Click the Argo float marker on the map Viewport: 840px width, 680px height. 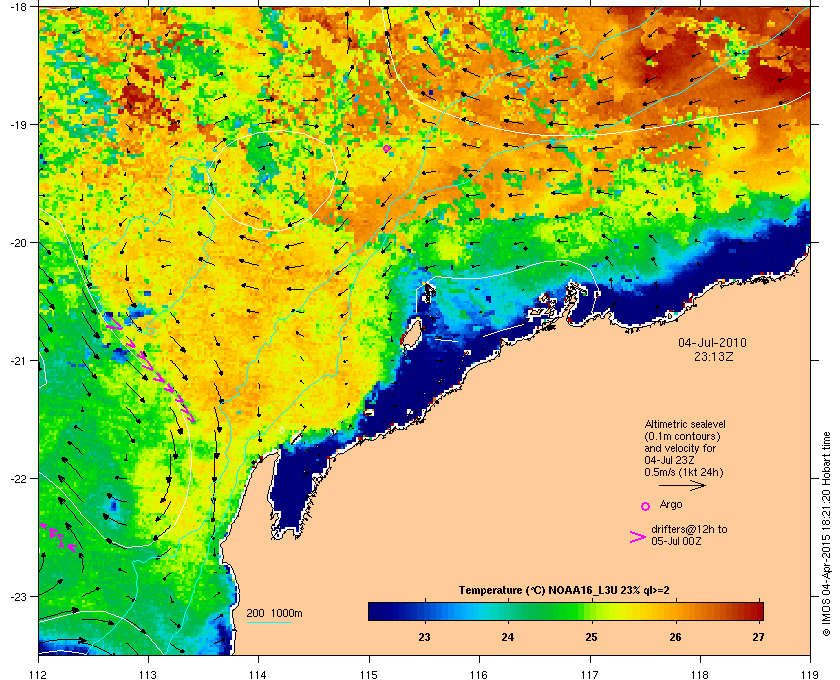(386, 148)
